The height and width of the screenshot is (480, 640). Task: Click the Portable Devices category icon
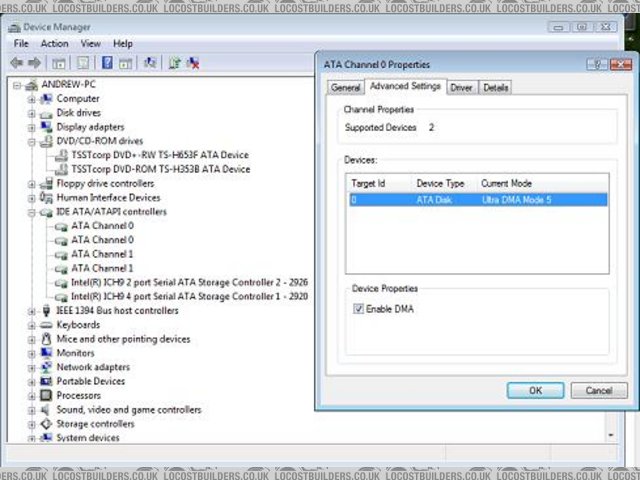tap(46, 381)
